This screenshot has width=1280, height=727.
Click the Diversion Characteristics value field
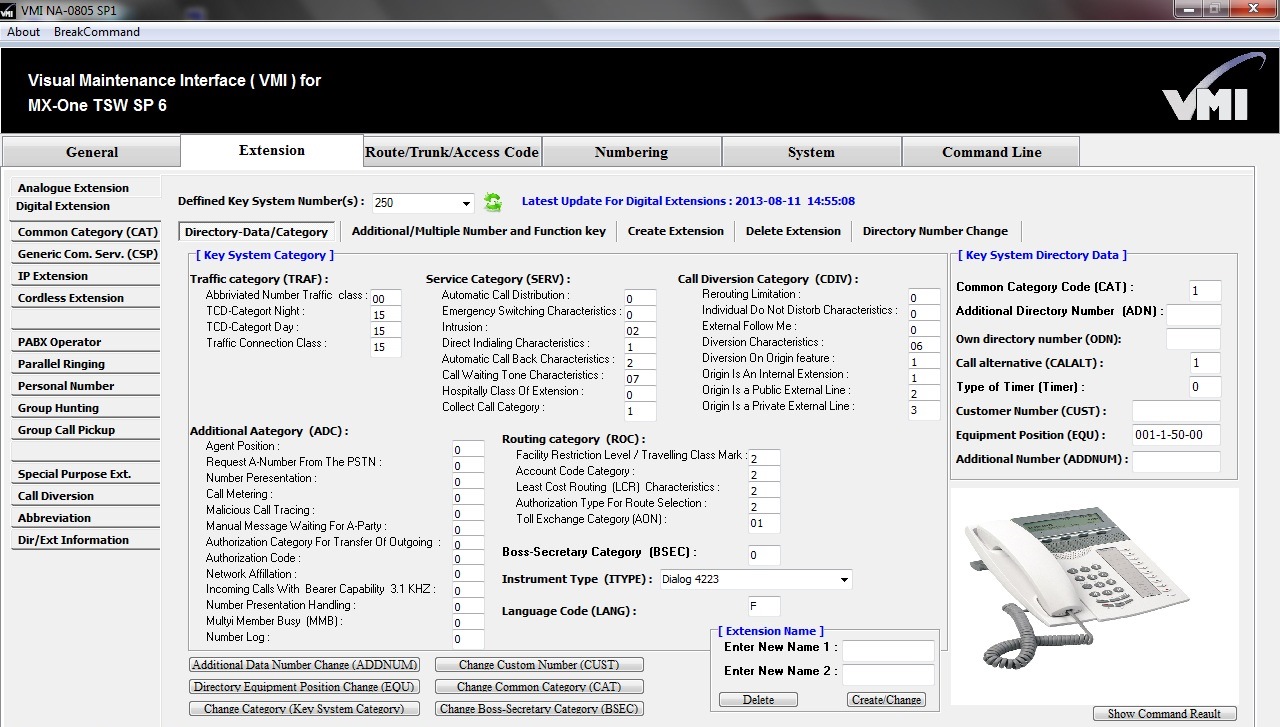point(924,346)
